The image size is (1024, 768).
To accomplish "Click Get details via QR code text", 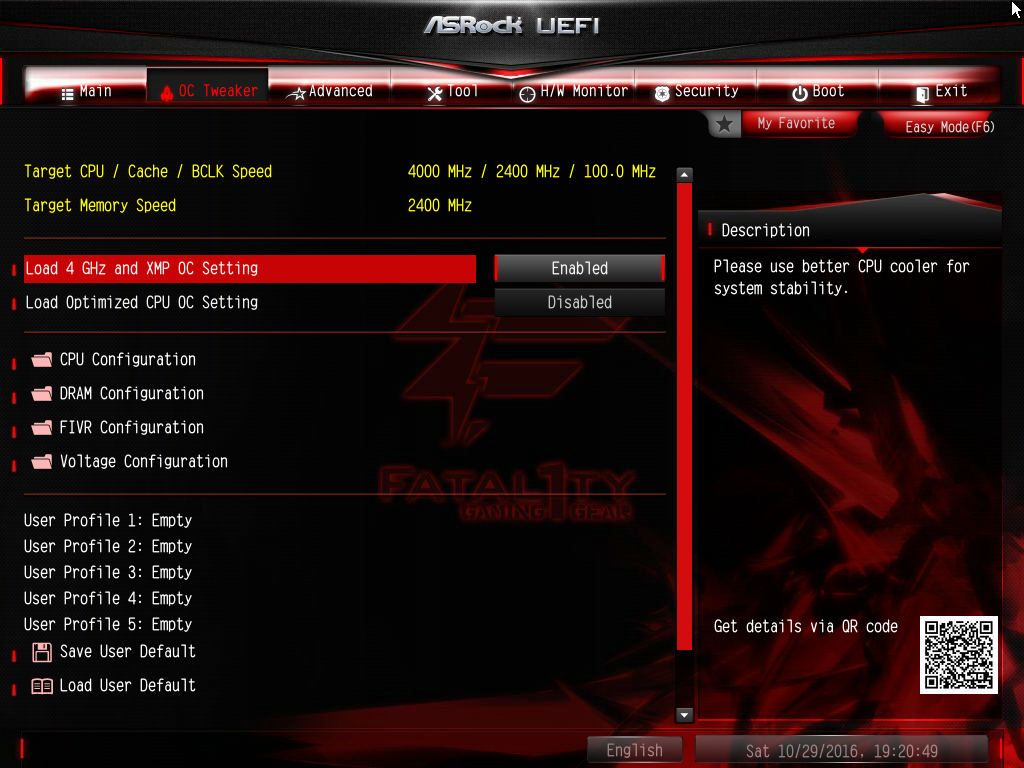I will (x=805, y=627).
